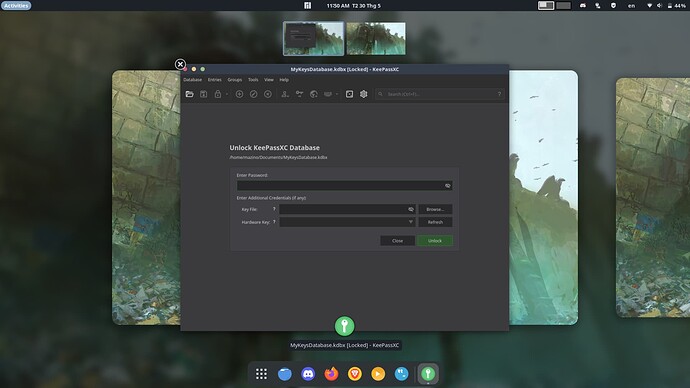
Task: Focus the Search field in the toolbar
Action: coord(439,94)
